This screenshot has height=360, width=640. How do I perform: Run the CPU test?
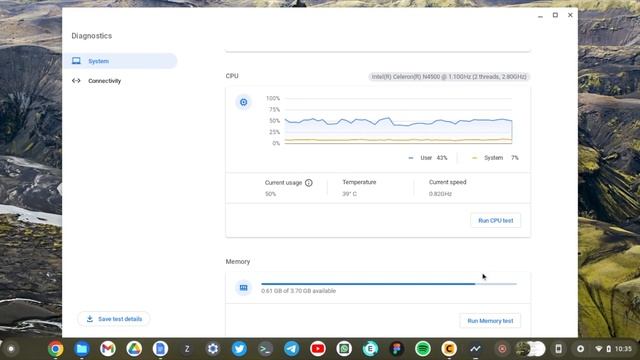(496, 220)
